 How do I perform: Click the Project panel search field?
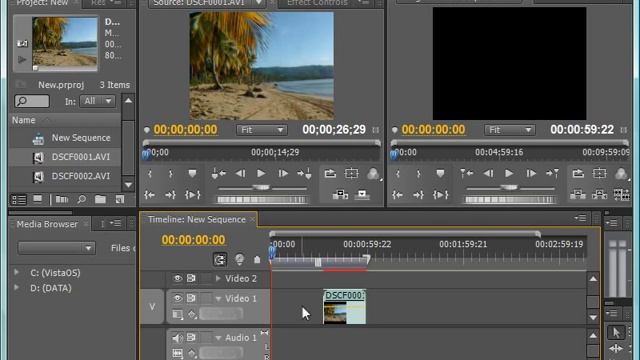point(32,101)
